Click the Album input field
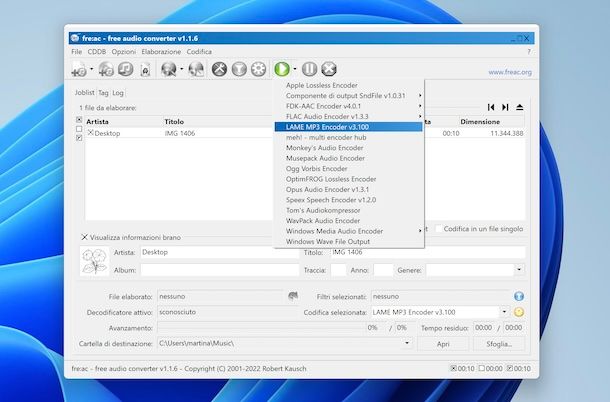This screenshot has width=610, height=402. [219, 270]
